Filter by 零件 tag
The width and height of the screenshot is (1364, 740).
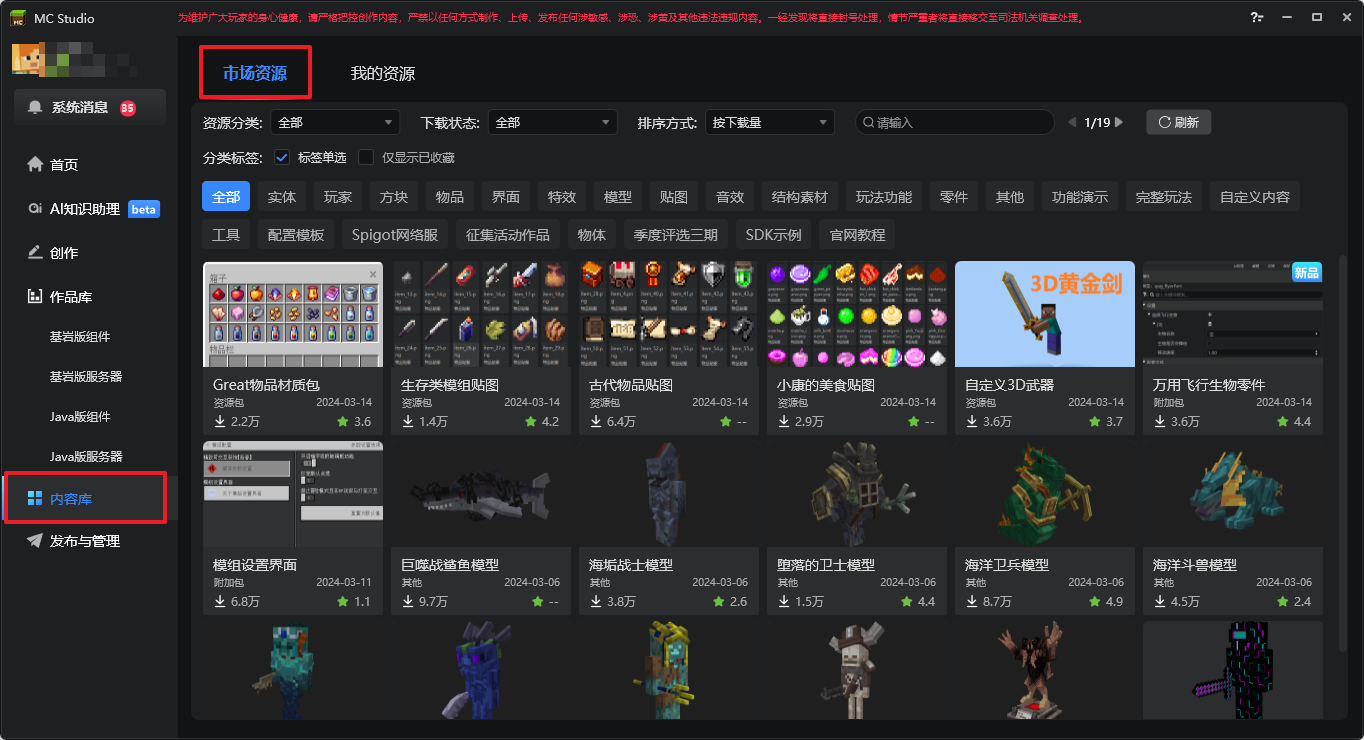tap(954, 197)
